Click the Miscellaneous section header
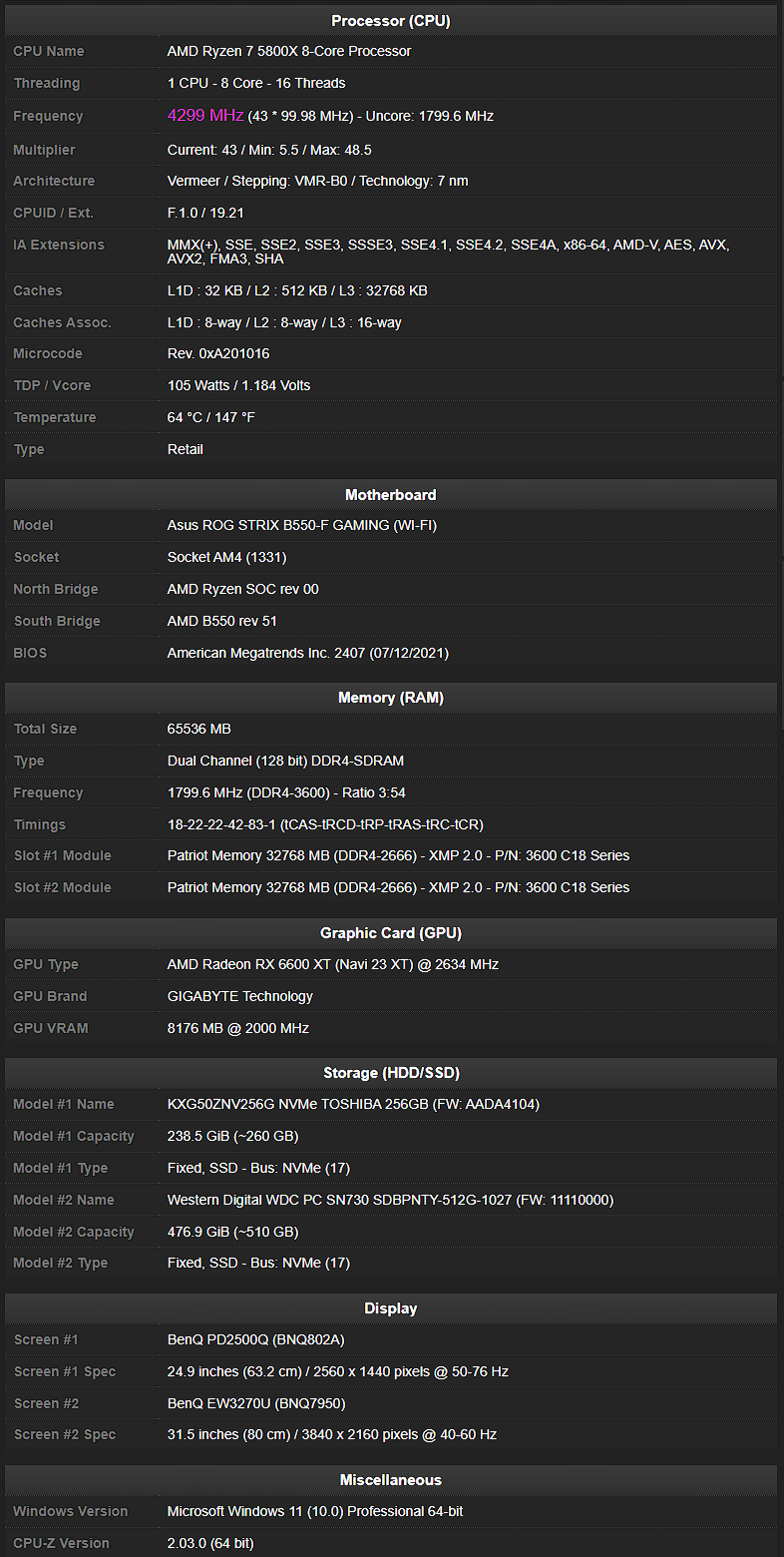 pos(391,1480)
